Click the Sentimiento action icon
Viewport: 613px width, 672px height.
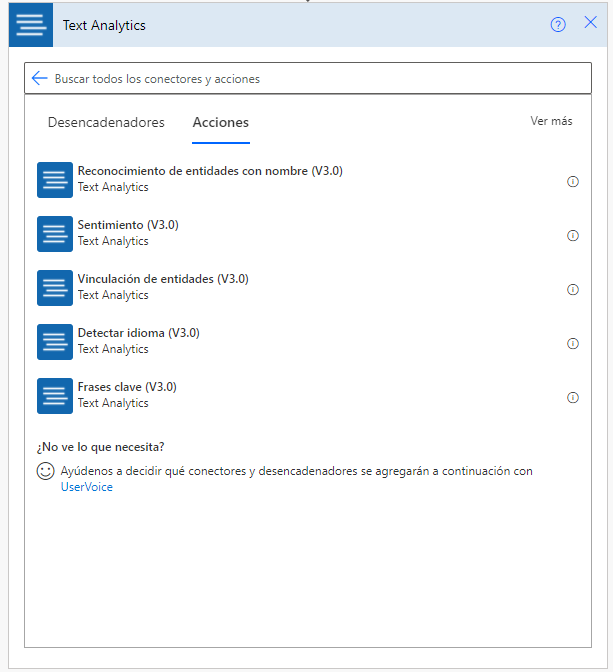[x=55, y=234]
